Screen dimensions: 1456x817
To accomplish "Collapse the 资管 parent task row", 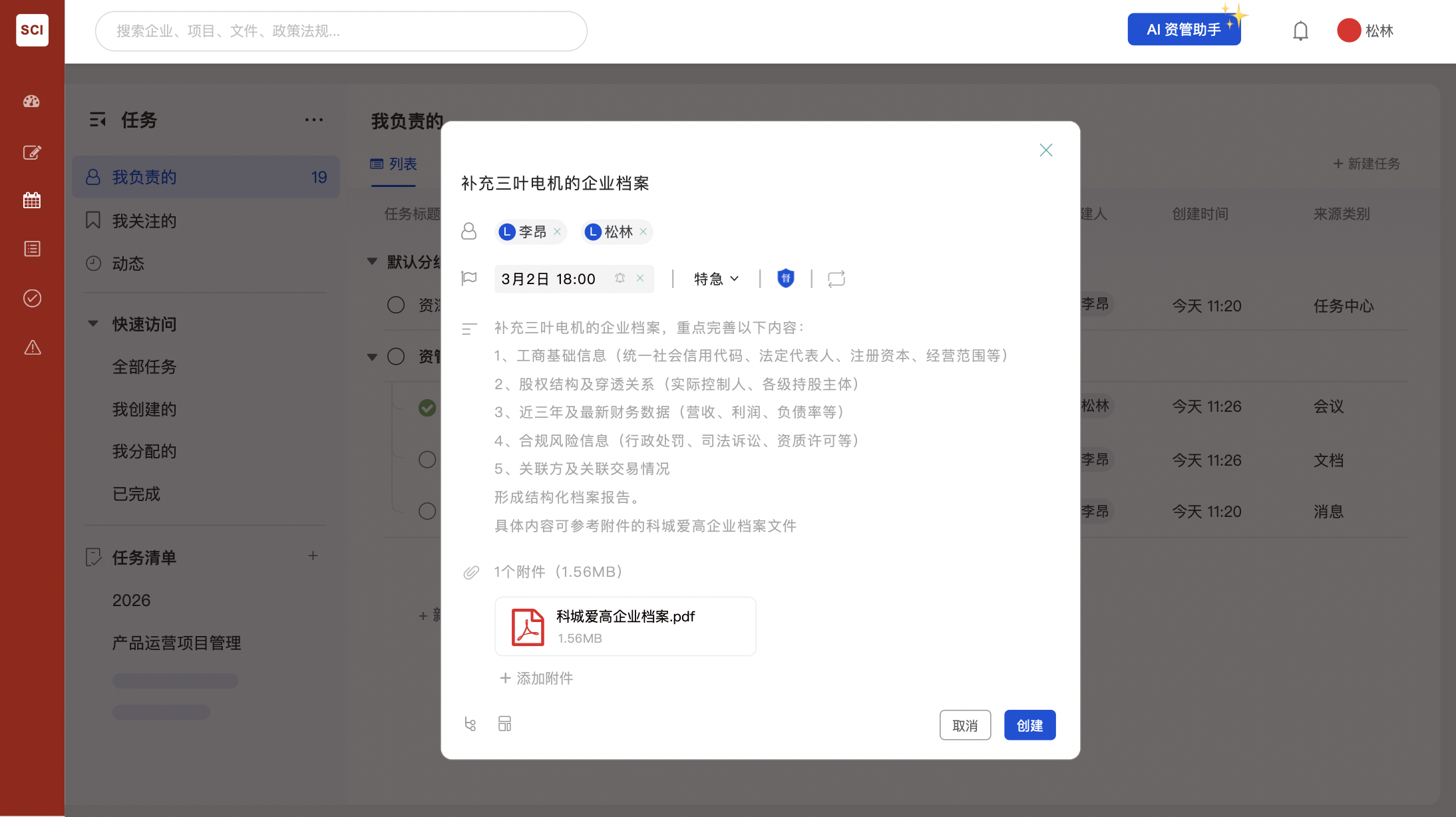I will 373,357.
